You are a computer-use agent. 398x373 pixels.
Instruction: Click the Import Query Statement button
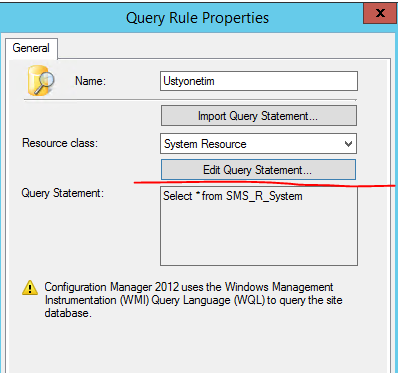pos(259,116)
